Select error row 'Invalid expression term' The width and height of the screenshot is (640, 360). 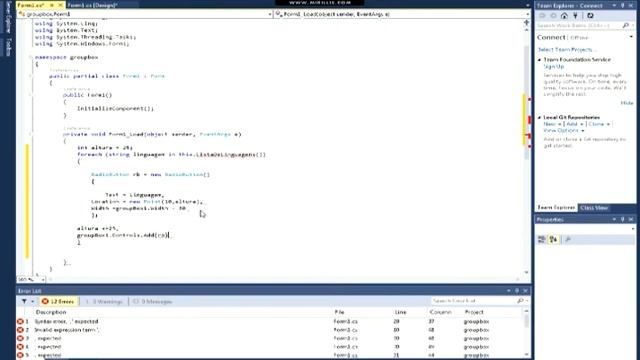pyautogui.click(x=269, y=330)
